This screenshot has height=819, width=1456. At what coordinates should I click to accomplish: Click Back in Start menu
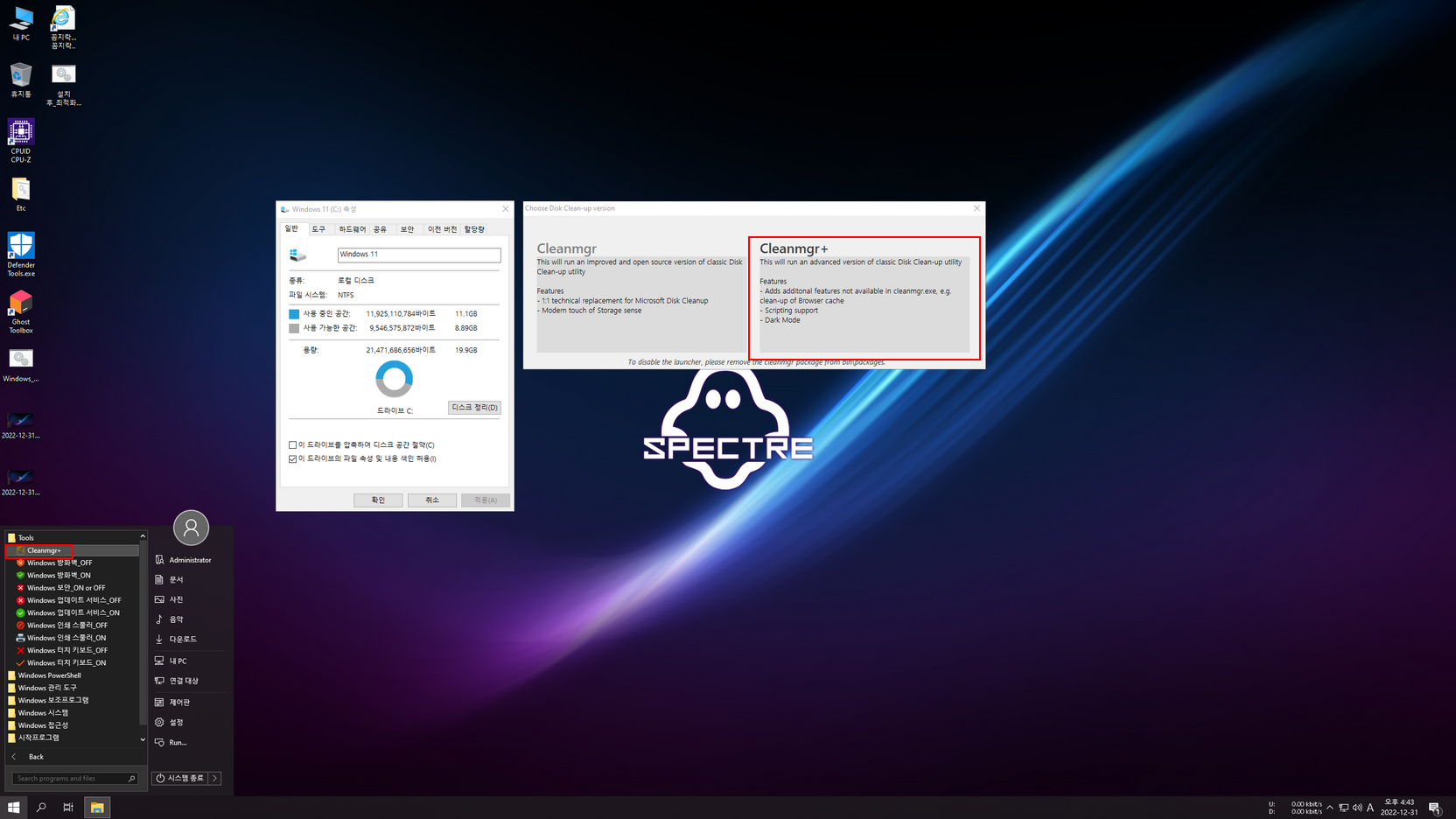[x=36, y=757]
